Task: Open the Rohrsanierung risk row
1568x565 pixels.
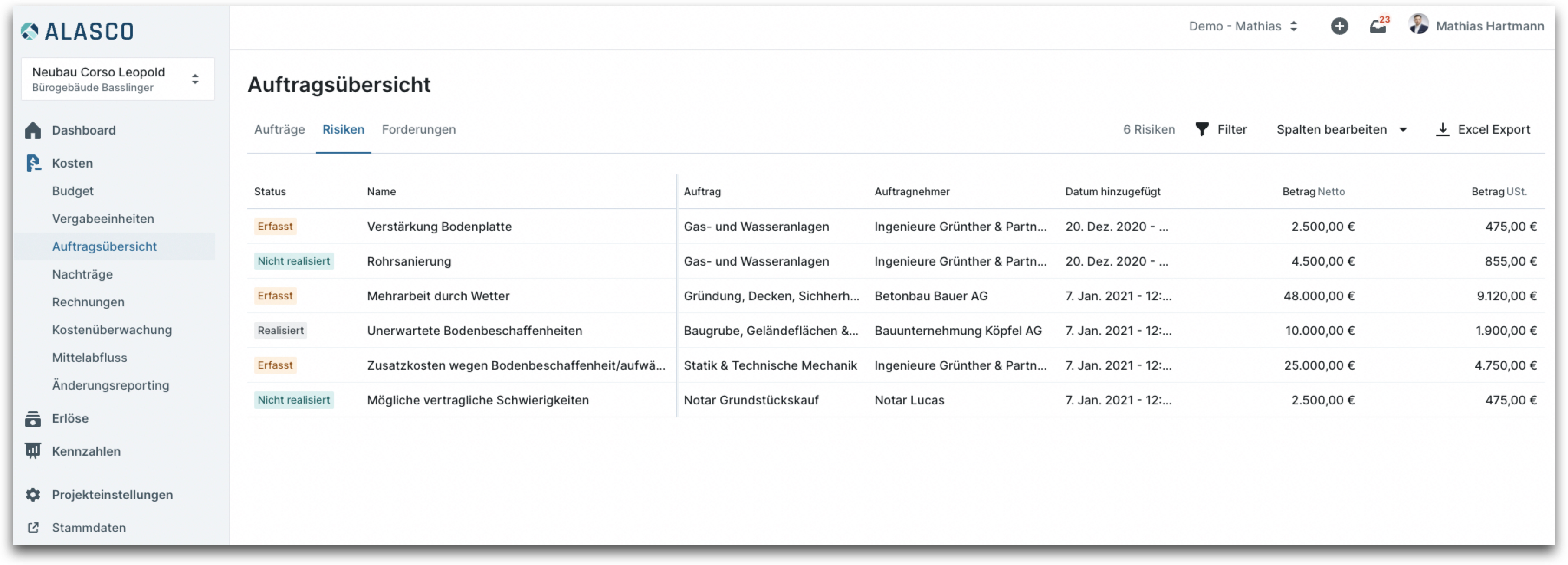Action: tap(409, 261)
